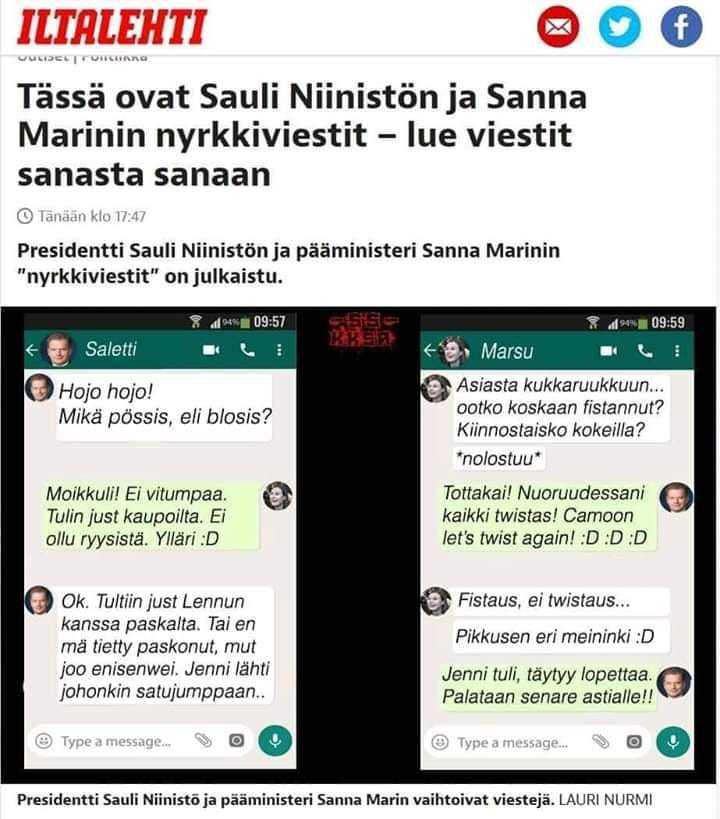Open three-dot menu in Marsu chat

677,351
